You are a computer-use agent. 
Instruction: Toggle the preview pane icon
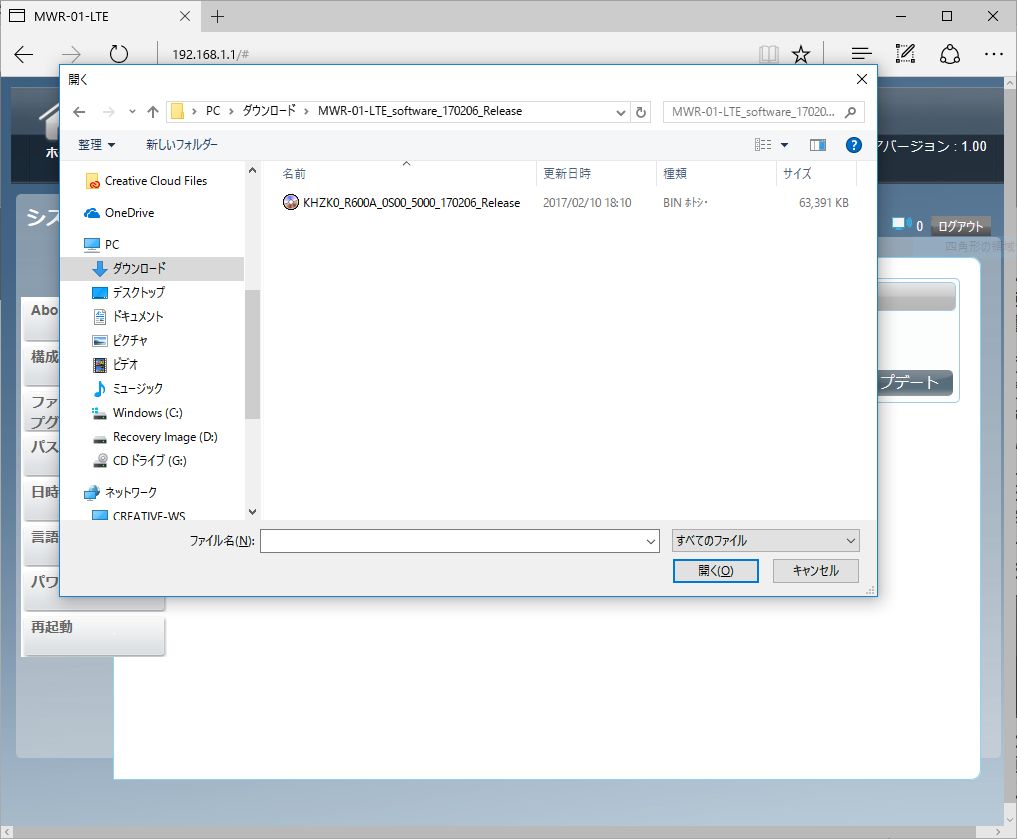[x=818, y=145]
